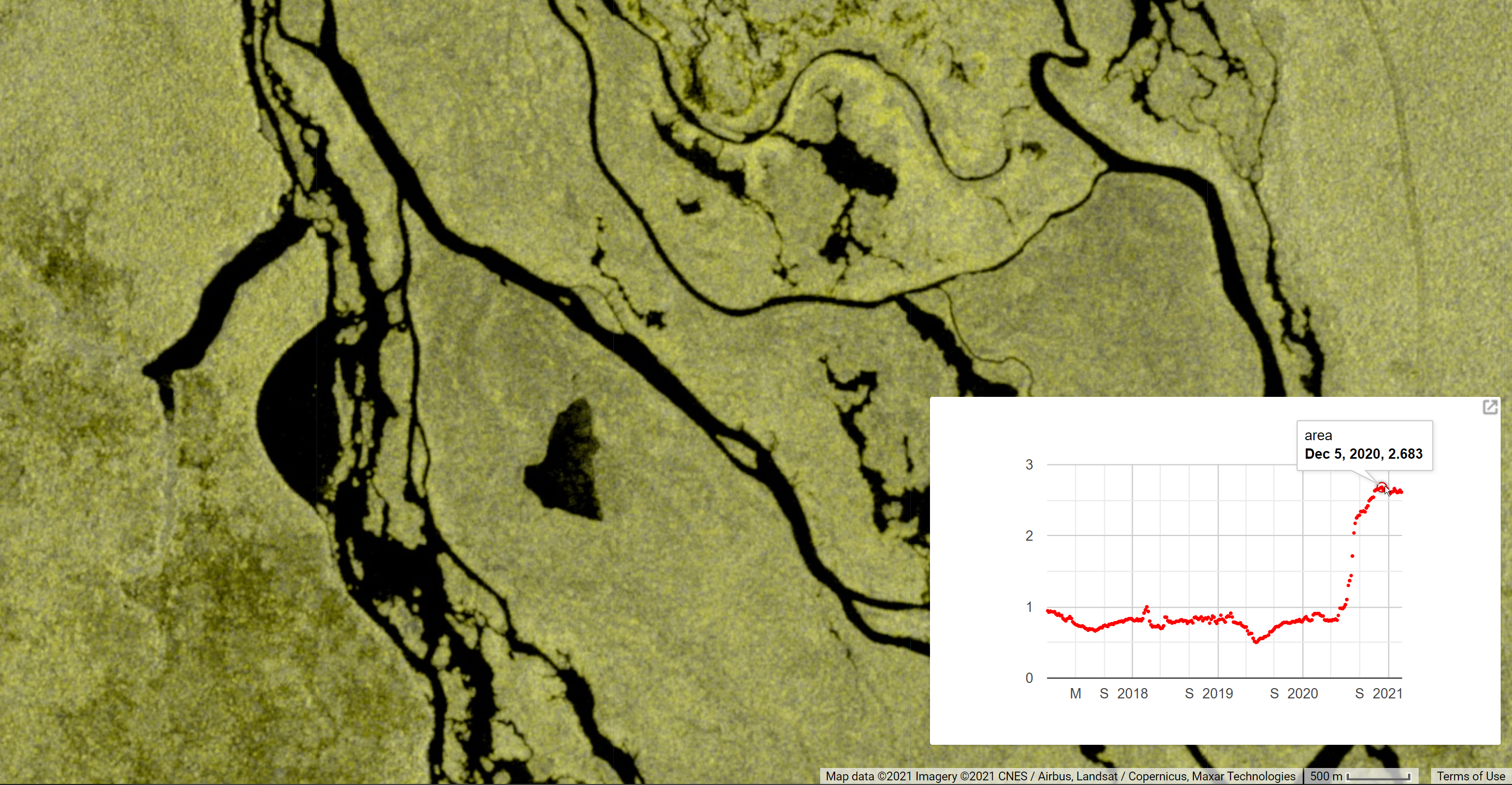Image resolution: width=1512 pixels, height=785 pixels.
Task: Click the '2020' x-axis label
Action: (x=1303, y=693)
